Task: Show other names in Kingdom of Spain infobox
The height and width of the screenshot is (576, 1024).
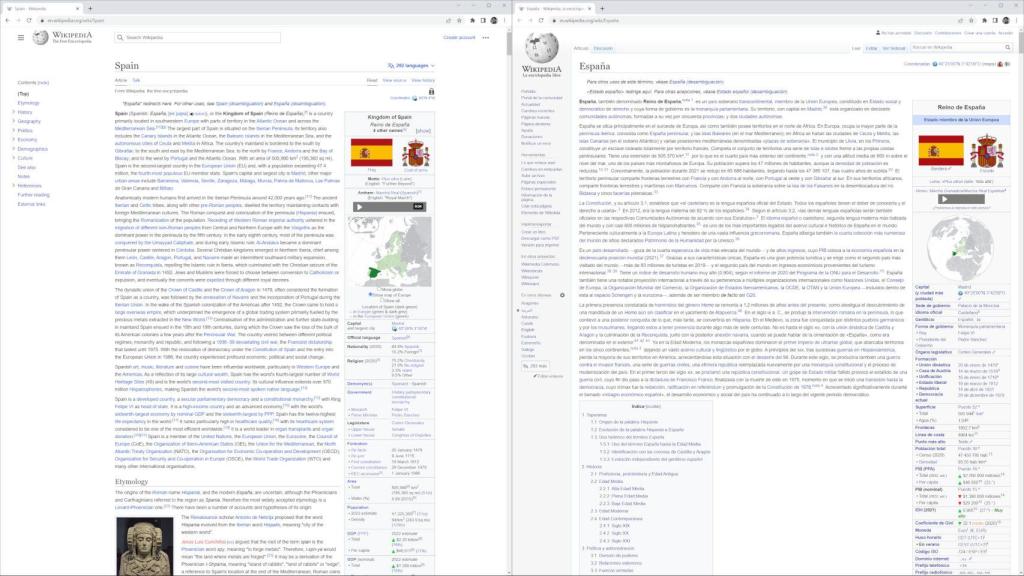Action: [423, 131]
